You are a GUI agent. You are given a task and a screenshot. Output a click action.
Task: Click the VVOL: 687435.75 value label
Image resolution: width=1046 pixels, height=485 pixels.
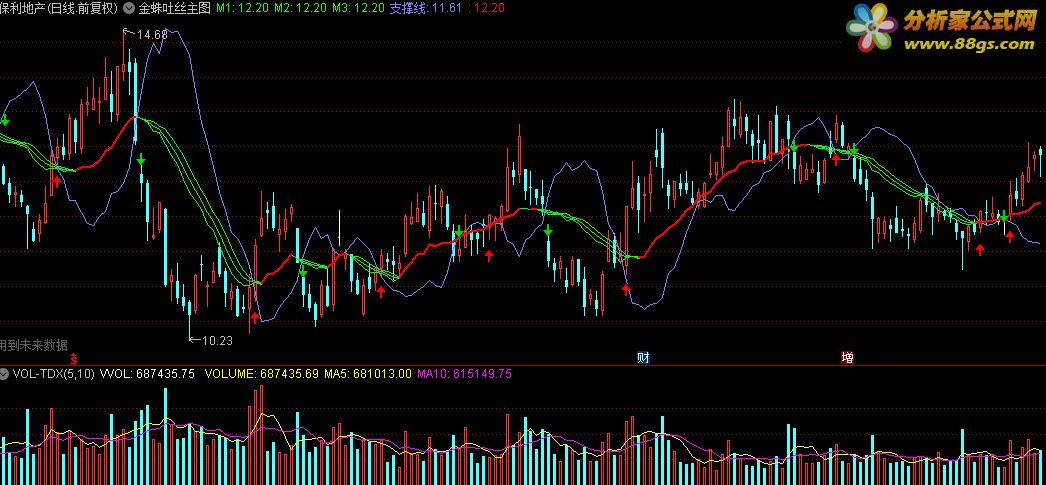pyautogui.click(x=147, y=374)
